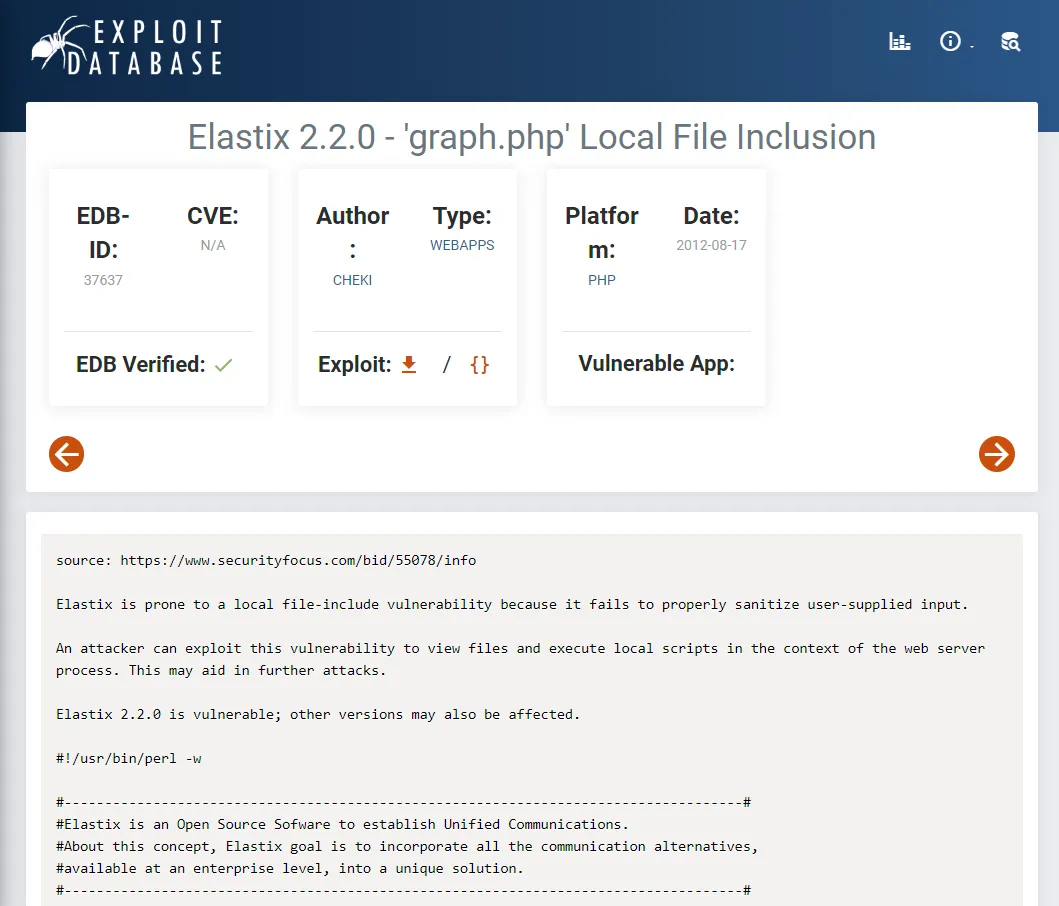The image size is (1059, 906).
Task: Open the database search icon
Action: click(1010, 42)
